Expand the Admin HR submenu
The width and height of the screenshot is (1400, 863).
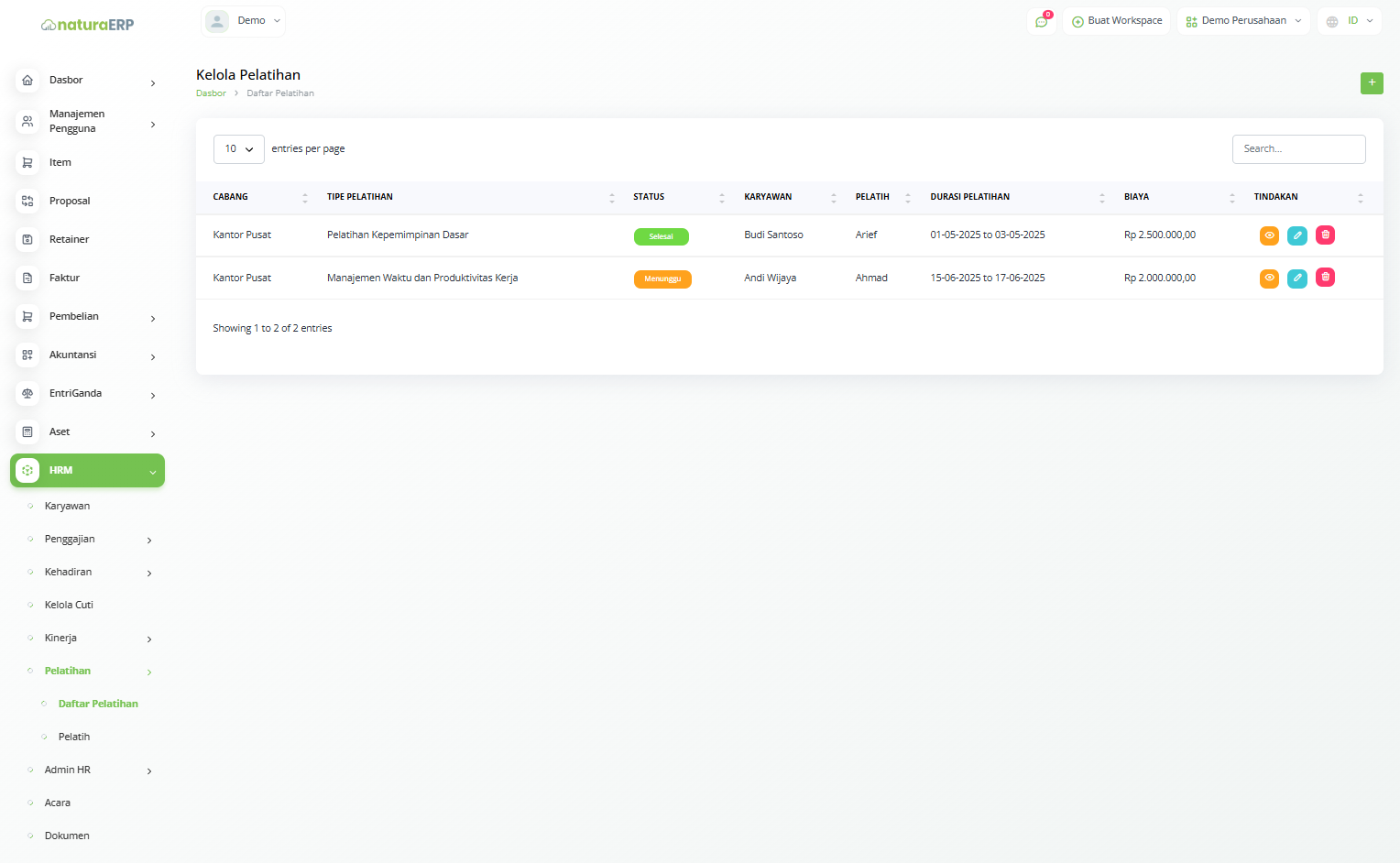149,771
